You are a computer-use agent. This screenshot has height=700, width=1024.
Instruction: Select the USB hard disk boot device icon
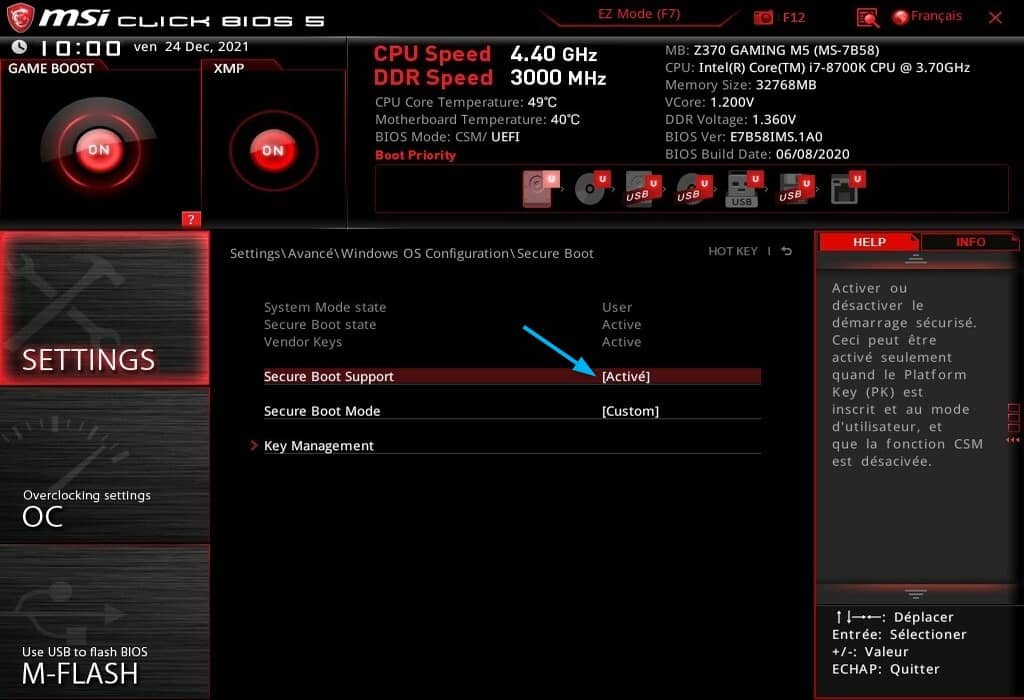coord(643,189)
